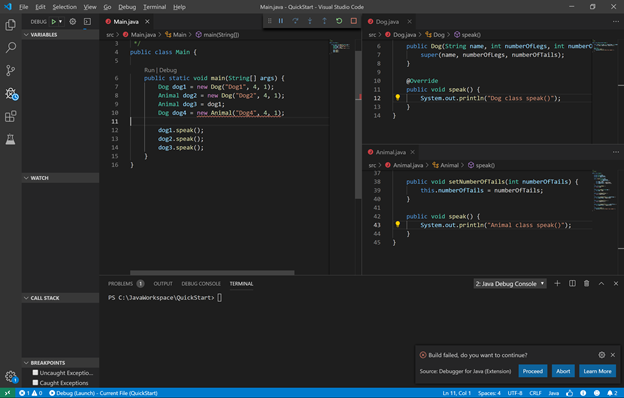Pause the debug session
Viewport: 624px width, 398px height.
click(x=281, y=21)
